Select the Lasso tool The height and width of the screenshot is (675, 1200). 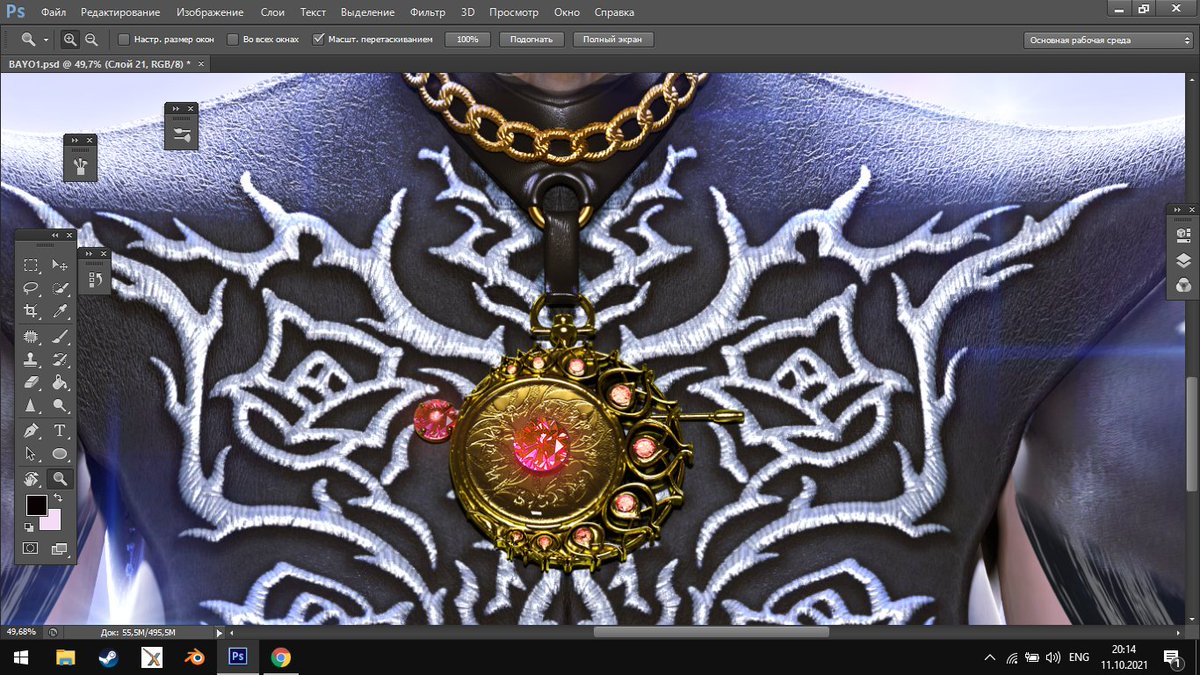31,289
